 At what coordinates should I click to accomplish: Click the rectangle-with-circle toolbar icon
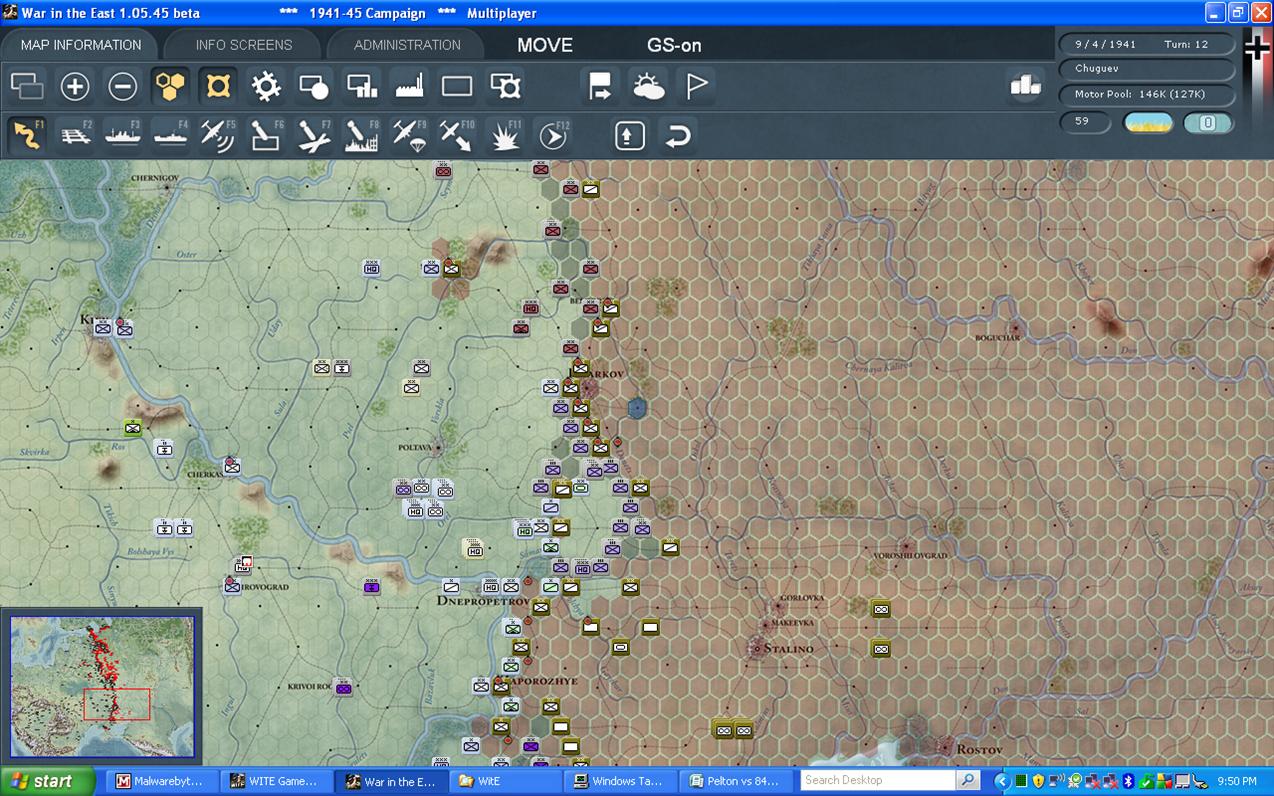[314, 86]
